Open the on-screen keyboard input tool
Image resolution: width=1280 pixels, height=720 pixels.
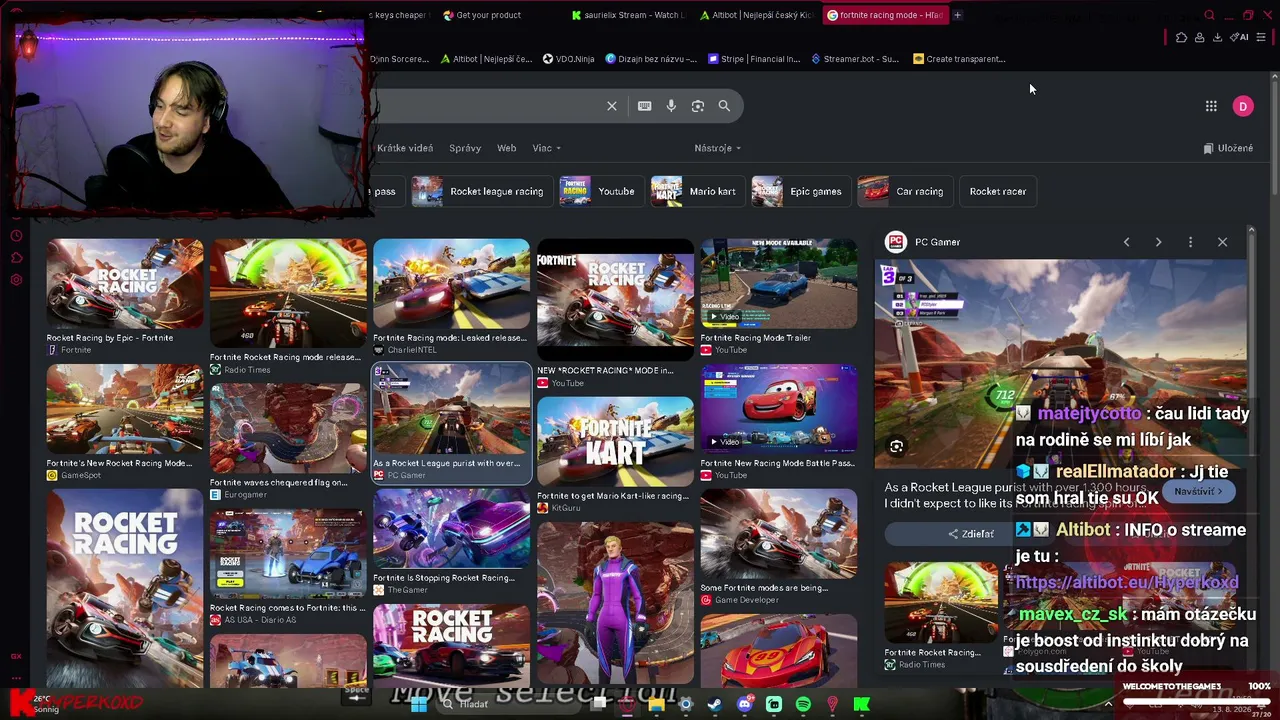[645, 106]
